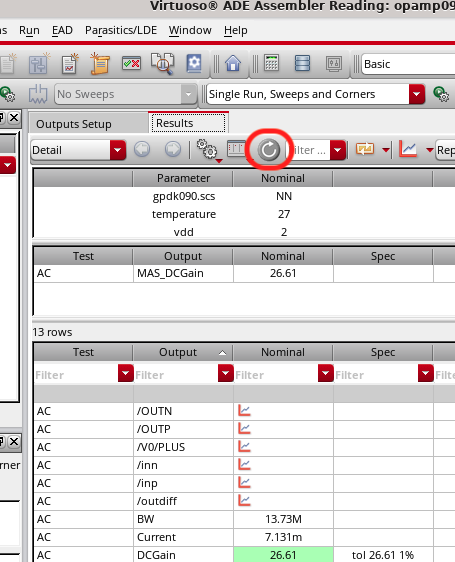Click the back arrow in Results toolbar
The width and height of the screenshot is (455, 562).
click(142, 149)
